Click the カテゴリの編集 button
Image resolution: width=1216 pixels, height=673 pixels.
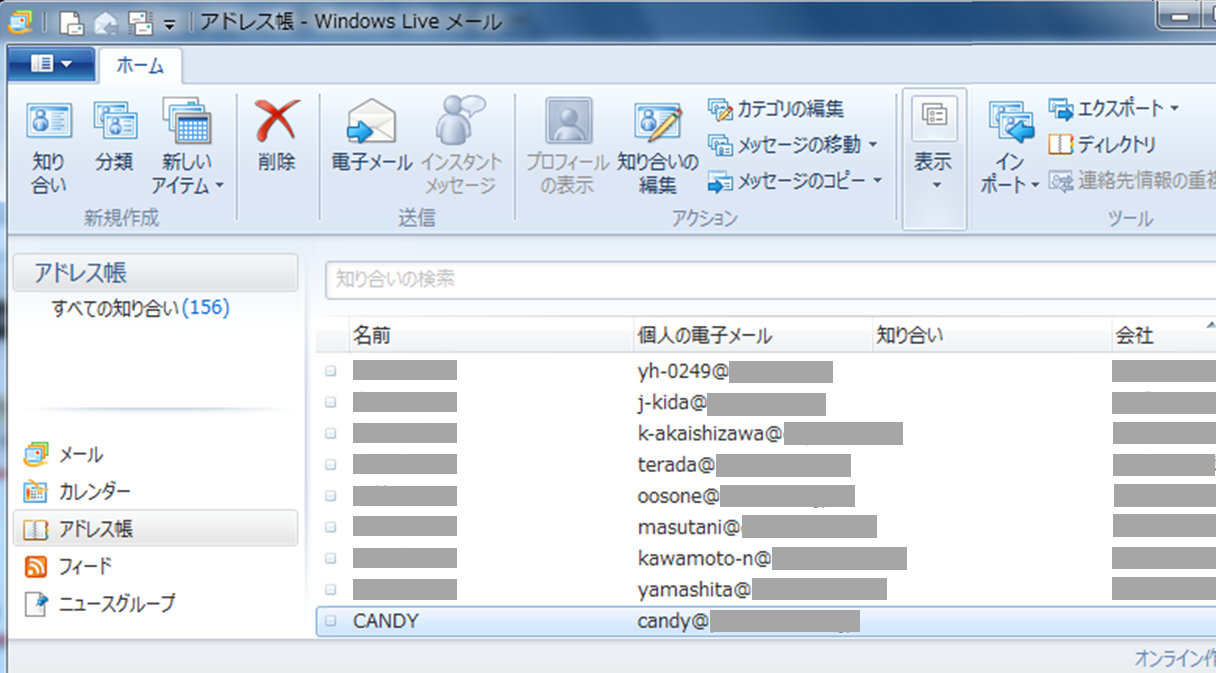[x=776, y=109]
